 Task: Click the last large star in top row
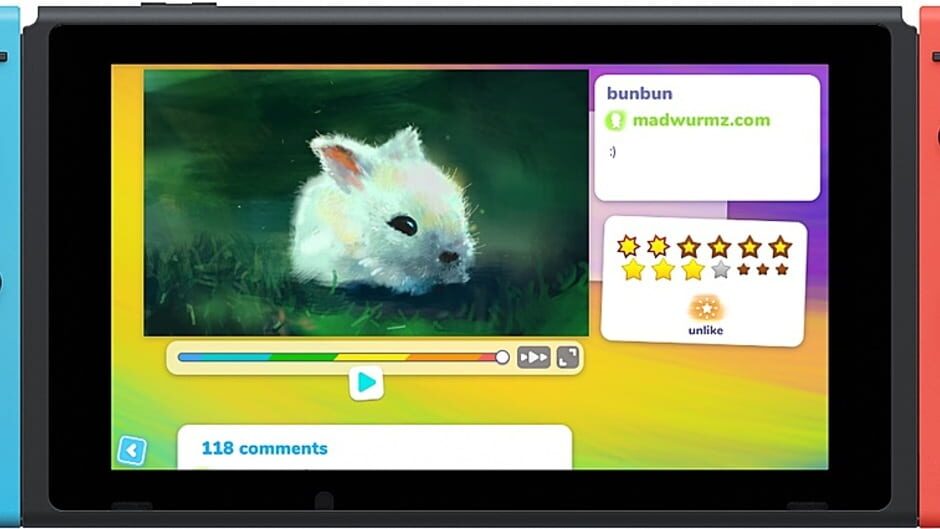780,247
